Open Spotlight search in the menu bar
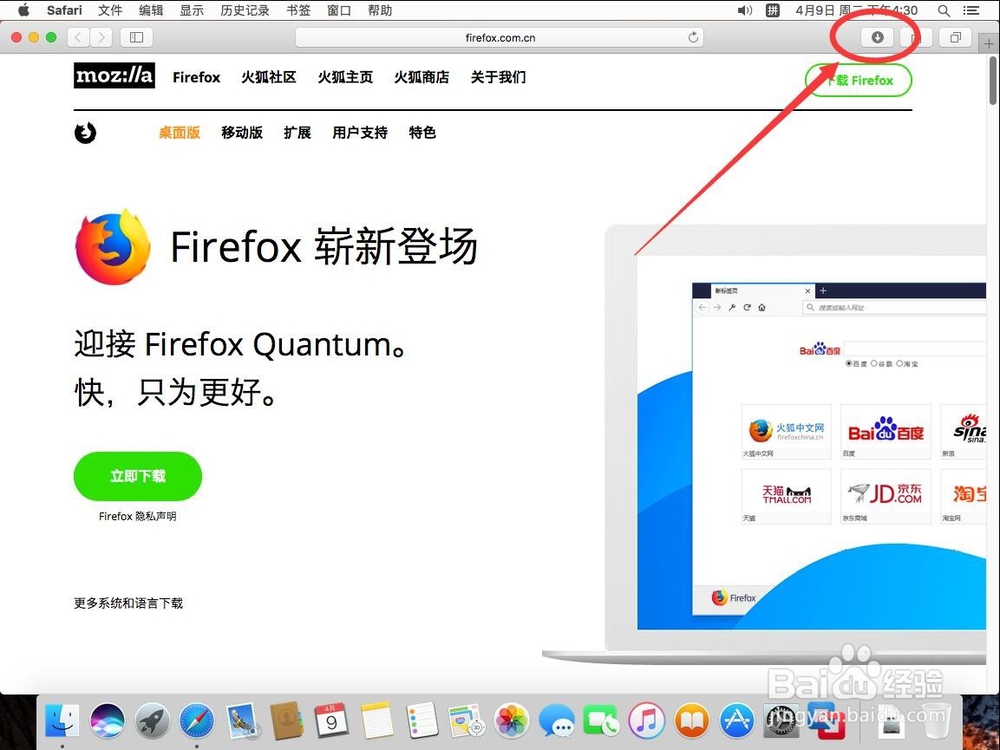This screenshot has height=750, width=1000. (x=944, y=10)
